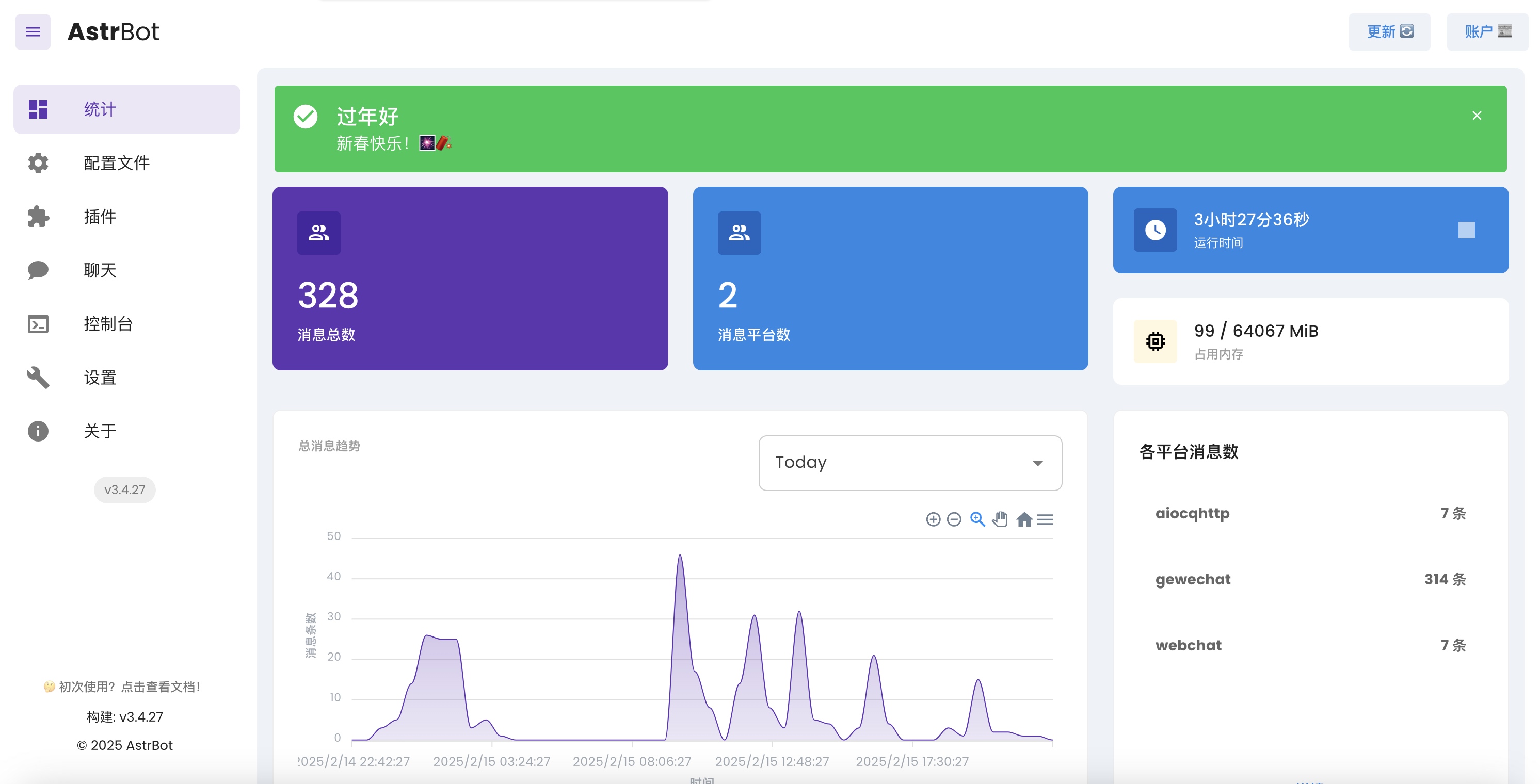This screenshot has height=784, width=1540.
Task: Open the 控制台 console menu item
Action: pyautogui.click(x=127, y=324)
